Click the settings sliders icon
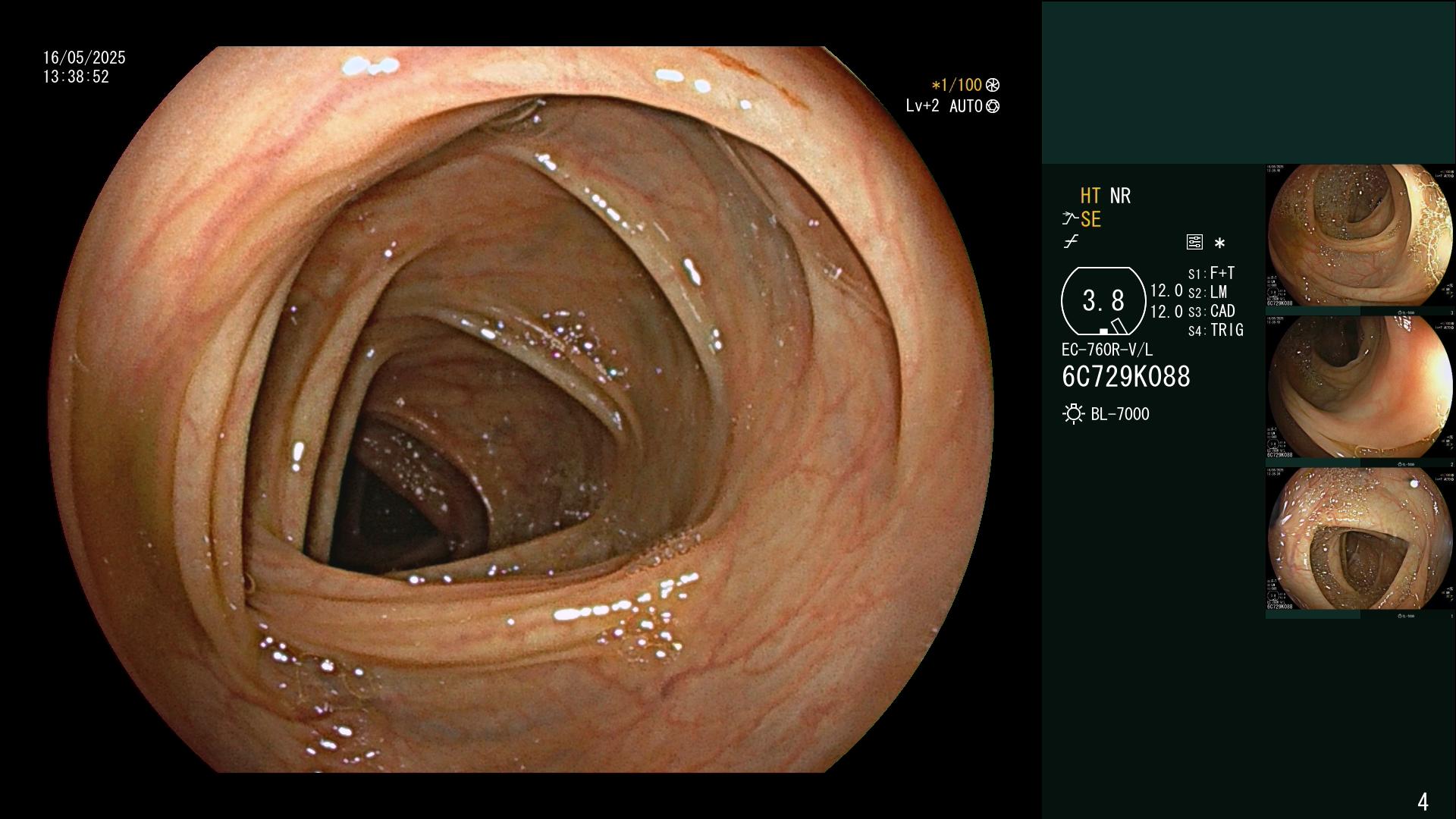 1194,242
